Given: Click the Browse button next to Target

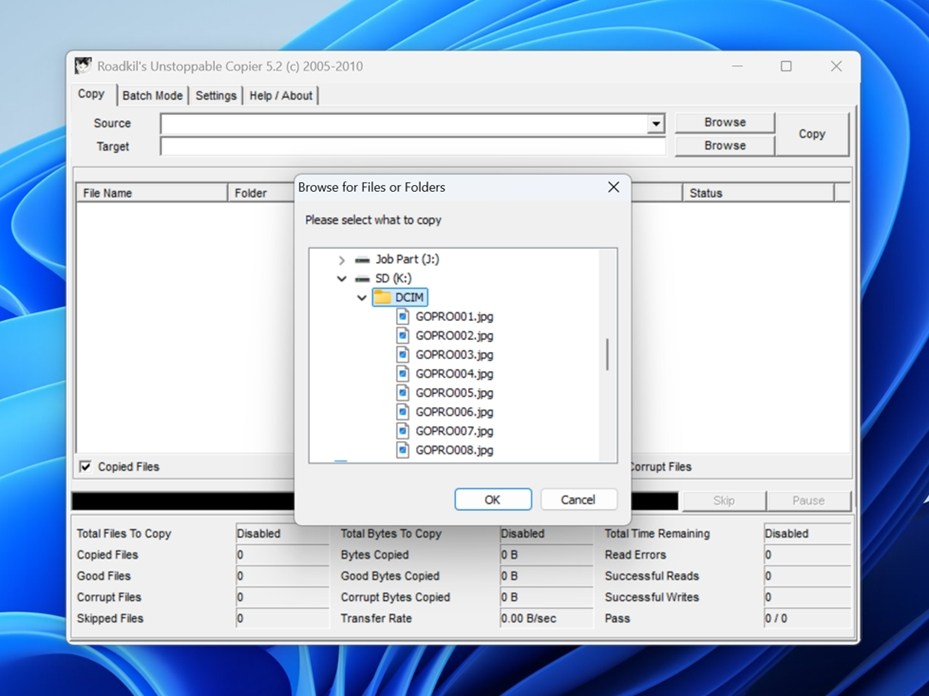Looking at the screenshot, I should pos(725,145).
